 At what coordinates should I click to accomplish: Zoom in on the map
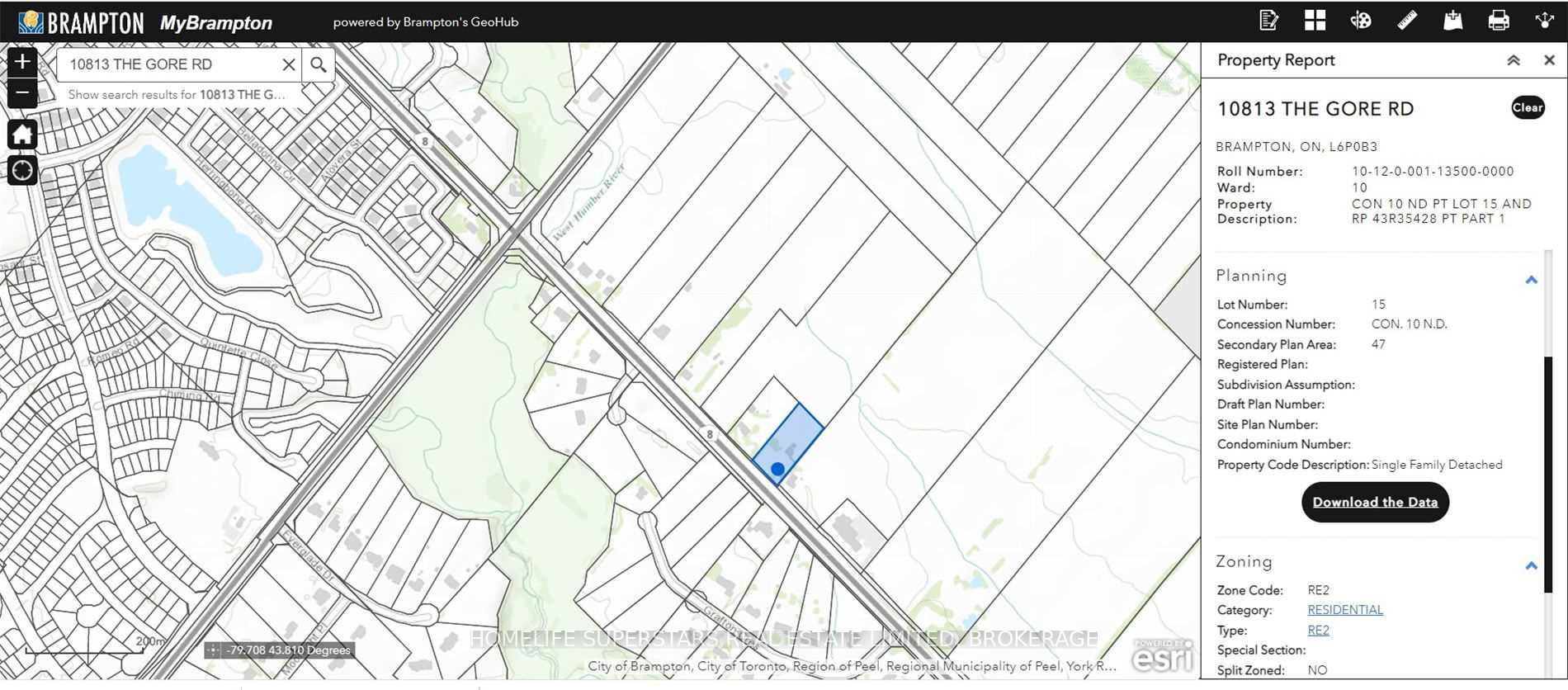click(x=22, y=62)
